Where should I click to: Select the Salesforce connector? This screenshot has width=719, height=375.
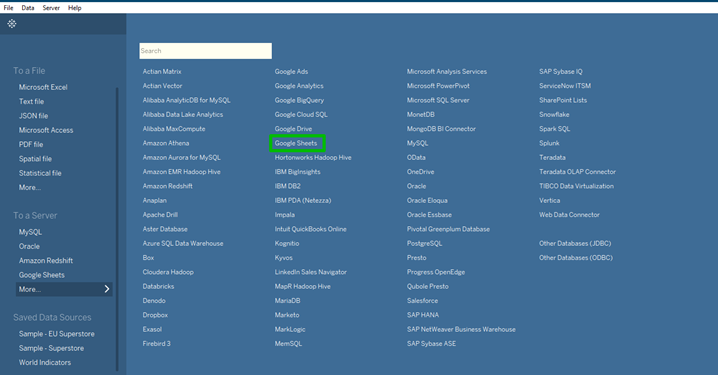point(422,301)
